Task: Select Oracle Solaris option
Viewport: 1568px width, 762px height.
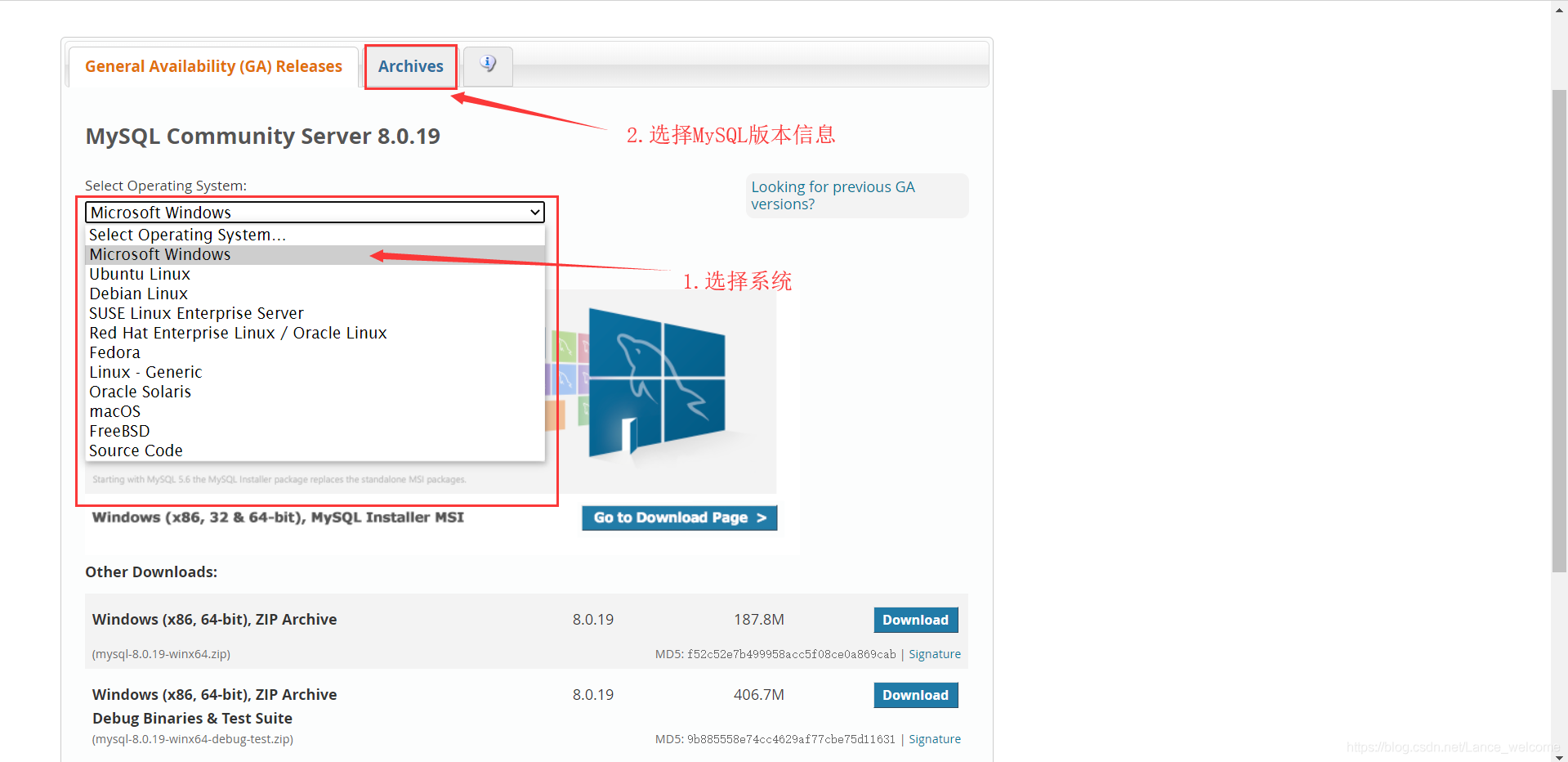Action: click(x=315, y=392)
